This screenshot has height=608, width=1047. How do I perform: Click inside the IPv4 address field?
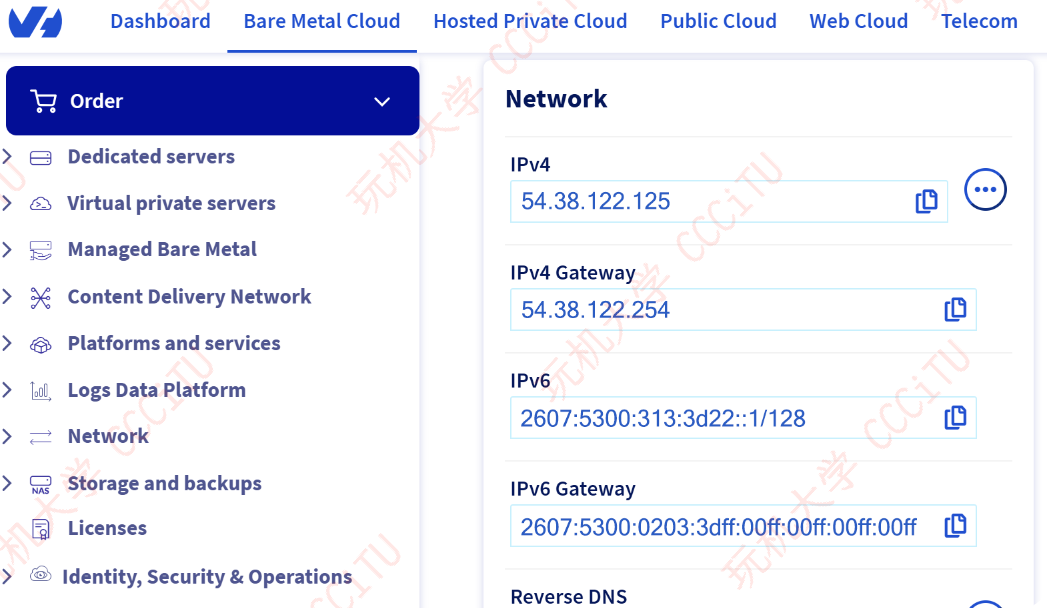point(700,200)
